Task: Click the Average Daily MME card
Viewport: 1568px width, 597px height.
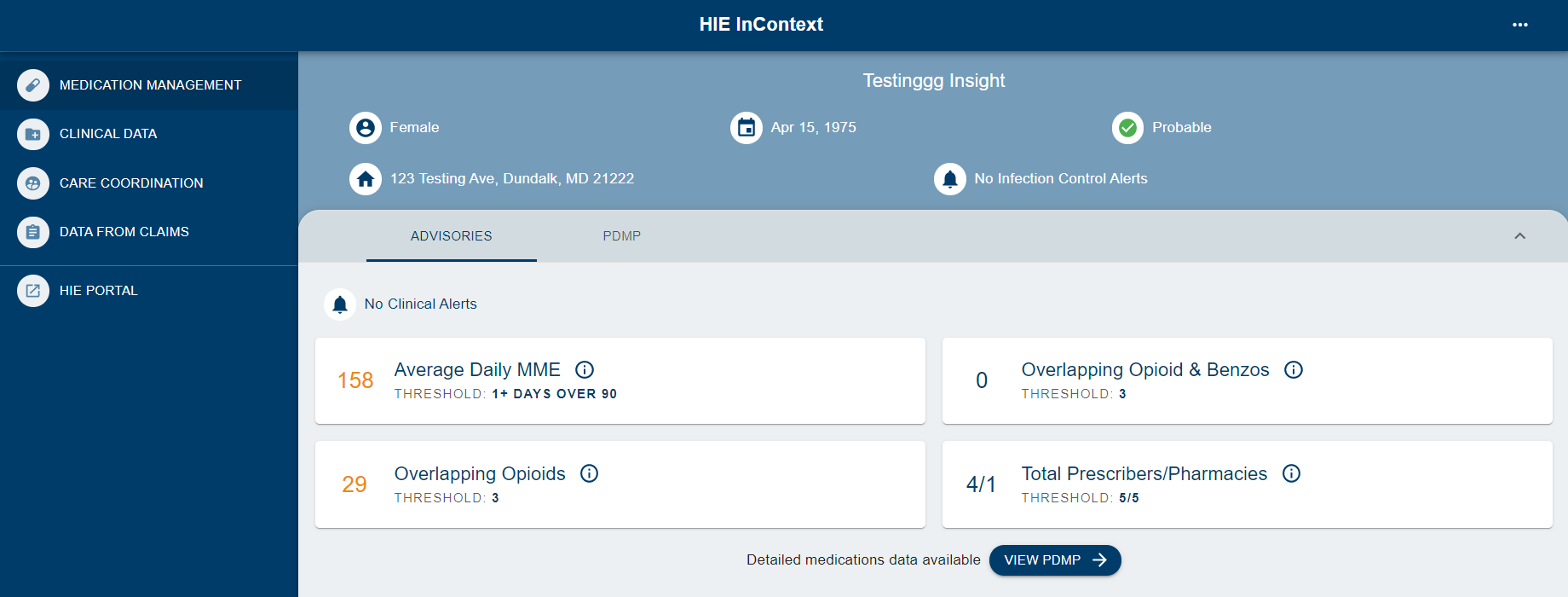Action: [620, 381]
